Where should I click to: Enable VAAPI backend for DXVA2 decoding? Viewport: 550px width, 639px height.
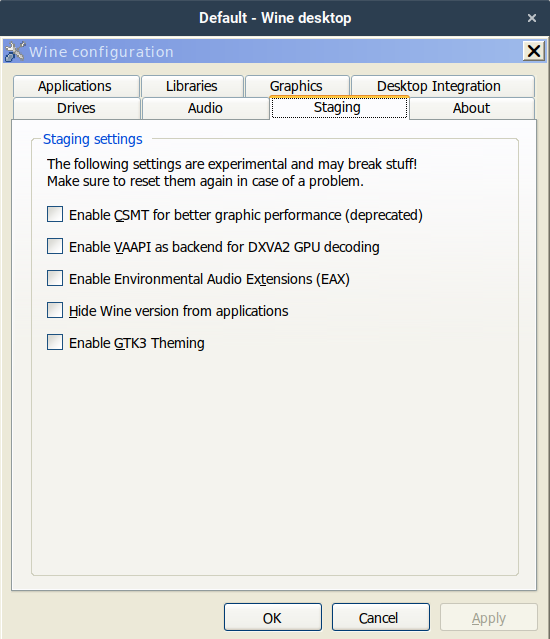tap(55, 247)
